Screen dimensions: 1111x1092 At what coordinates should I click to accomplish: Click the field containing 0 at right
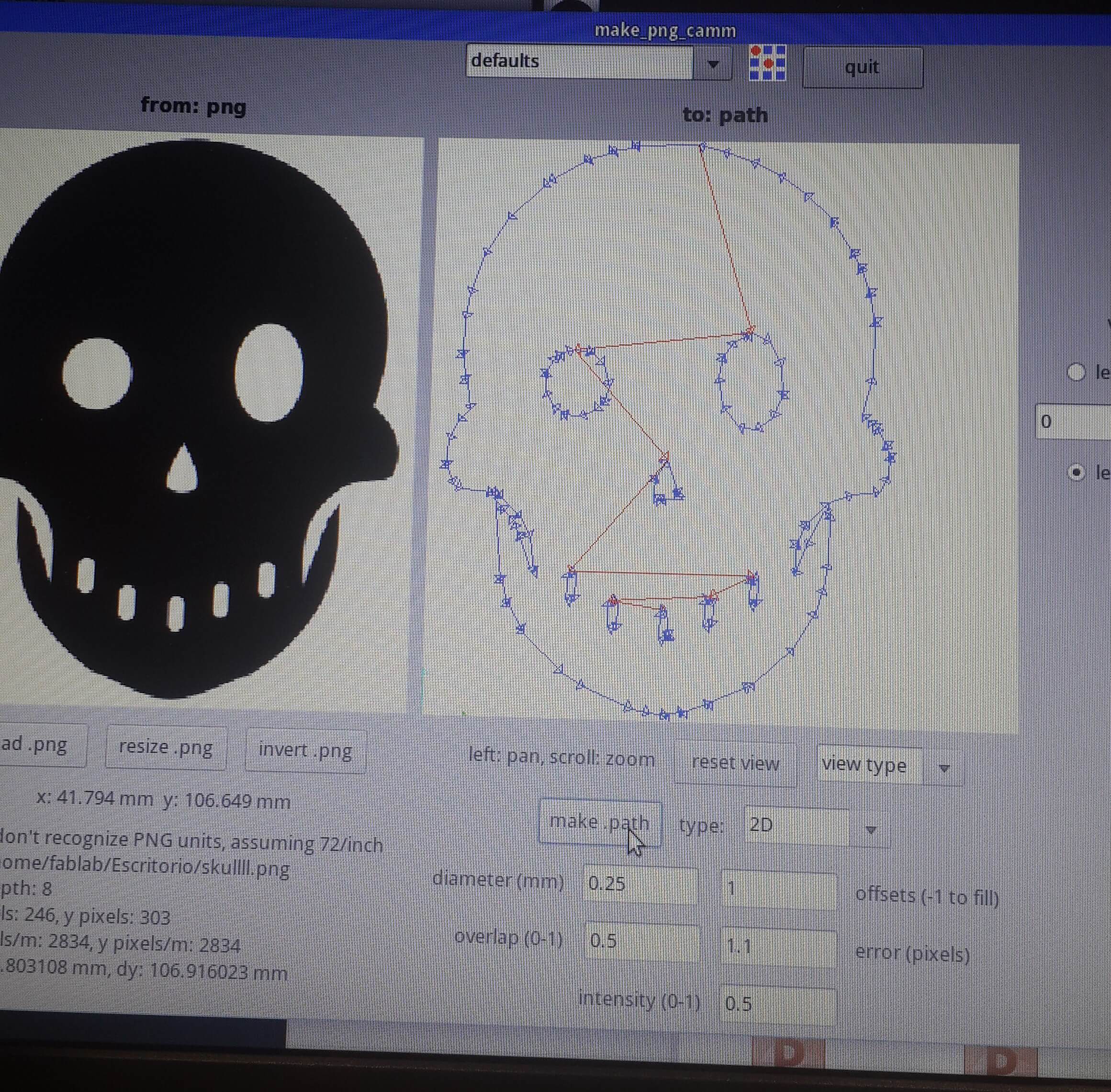click(x=1073, y=422)
